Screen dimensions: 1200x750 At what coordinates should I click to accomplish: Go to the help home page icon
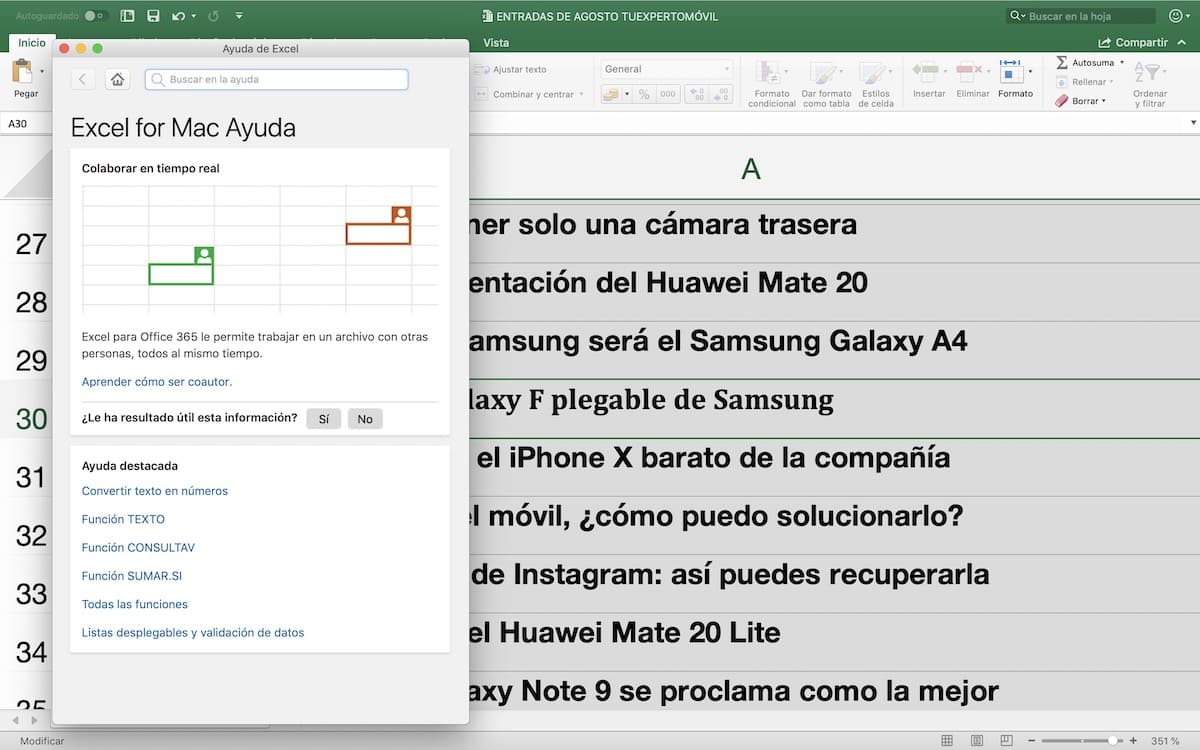pyautogui.click(x=117, y=80)
